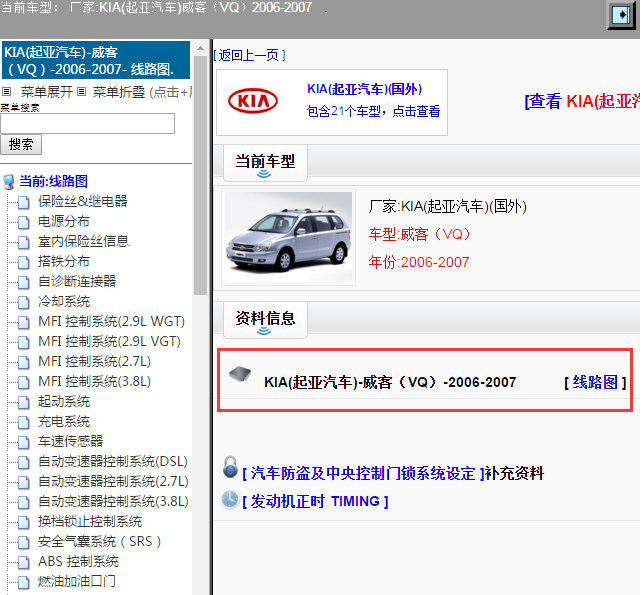
Task: Click the silver Kia minivan thumbnail
Action: click(x=289, y=237)
